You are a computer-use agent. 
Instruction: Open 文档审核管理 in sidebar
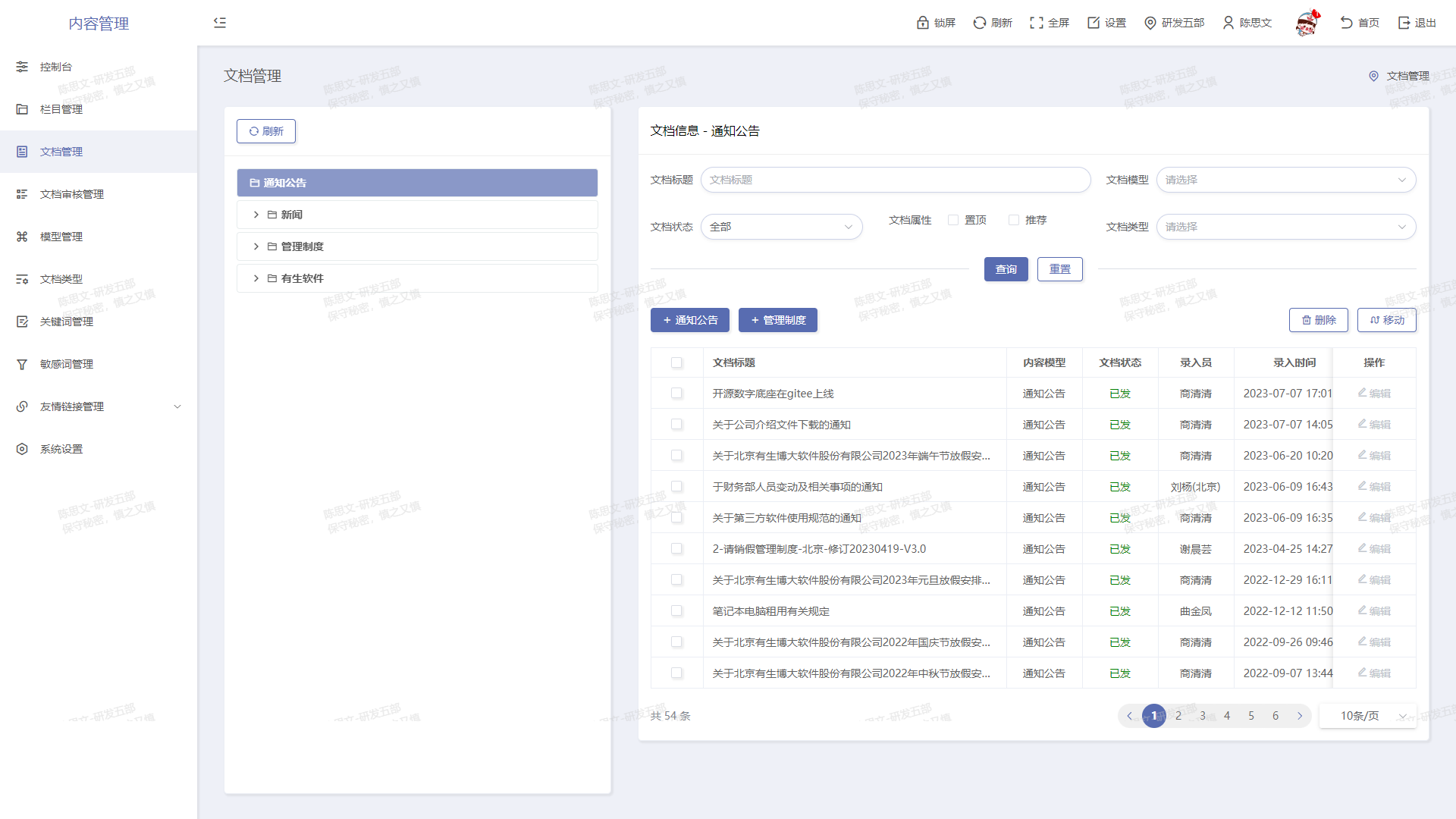point(72,194)
